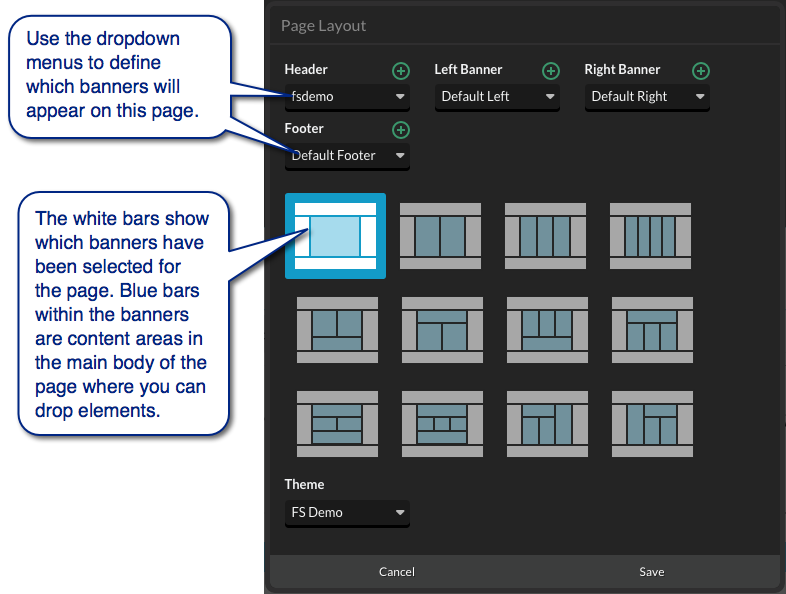Select the three equal columns layout

(545, 236)
